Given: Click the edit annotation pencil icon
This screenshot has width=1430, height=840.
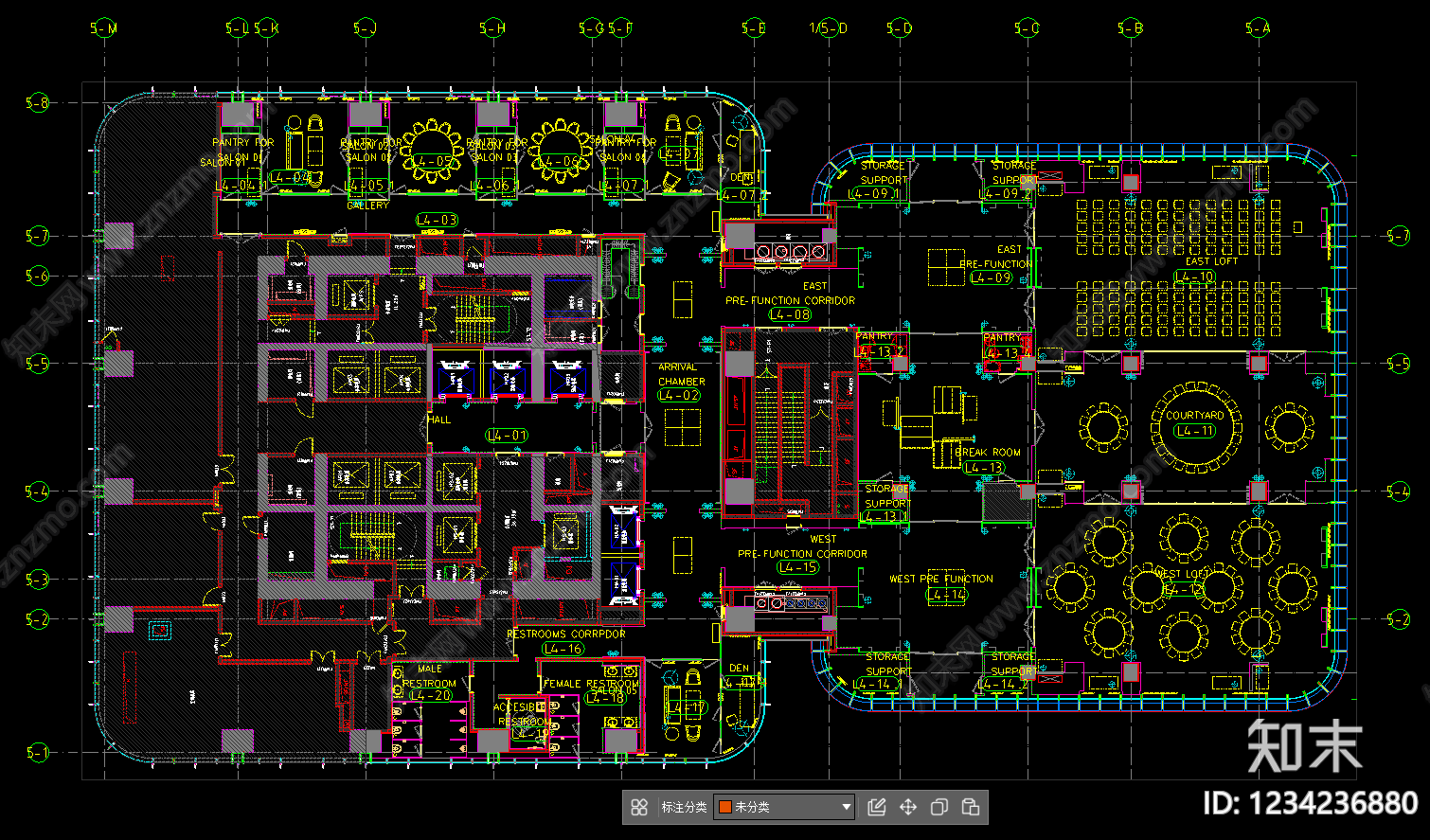Looking at the screenshot, I should 876,807.
